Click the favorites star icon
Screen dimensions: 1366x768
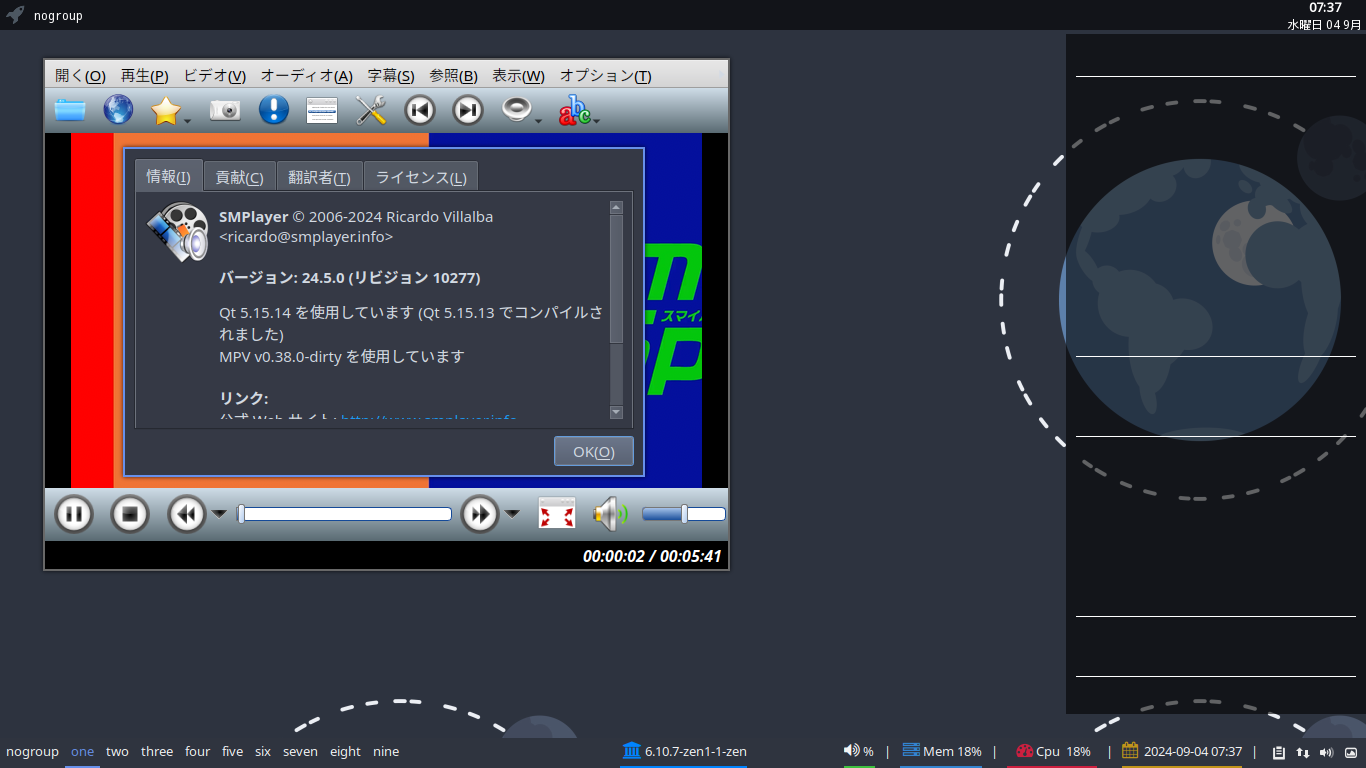165,110
